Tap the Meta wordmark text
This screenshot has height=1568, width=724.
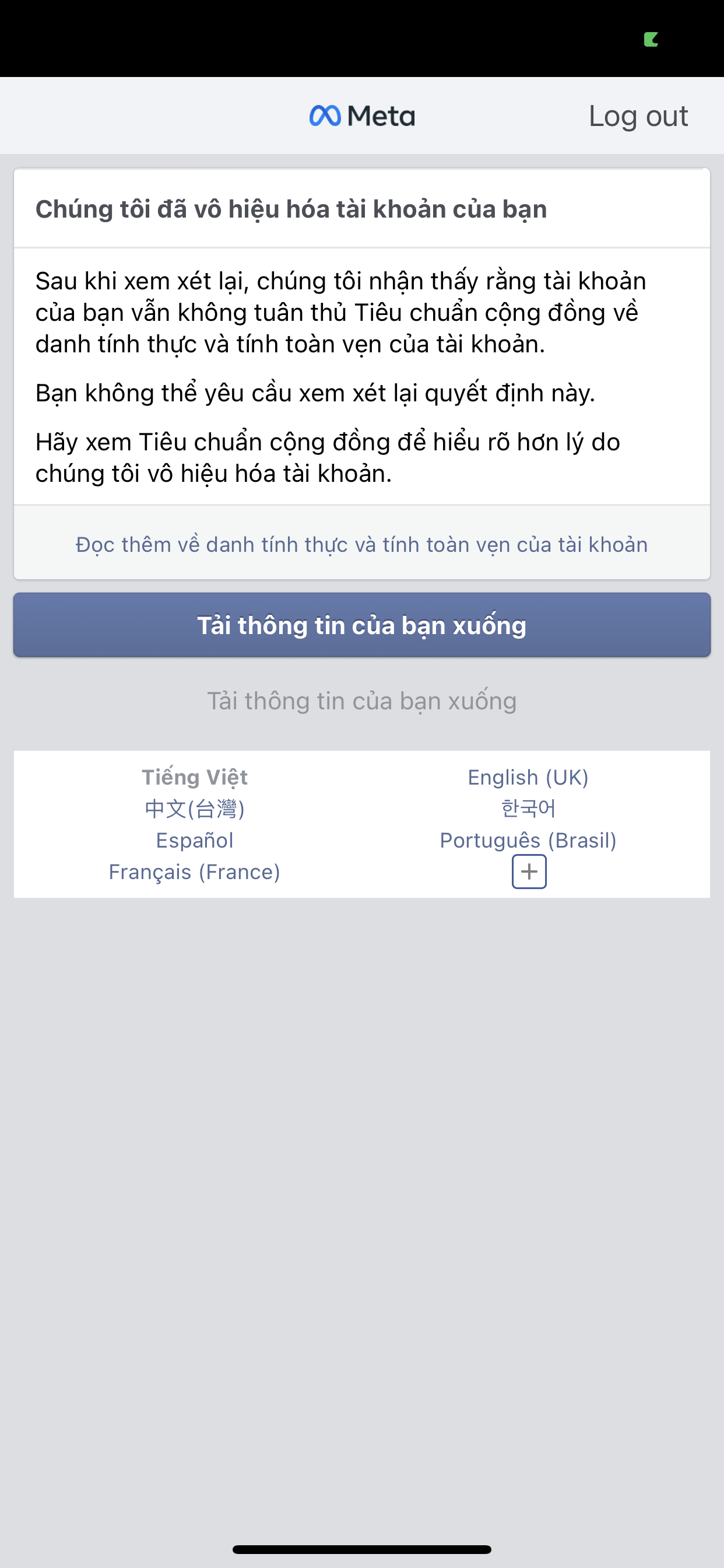point(381,116)
